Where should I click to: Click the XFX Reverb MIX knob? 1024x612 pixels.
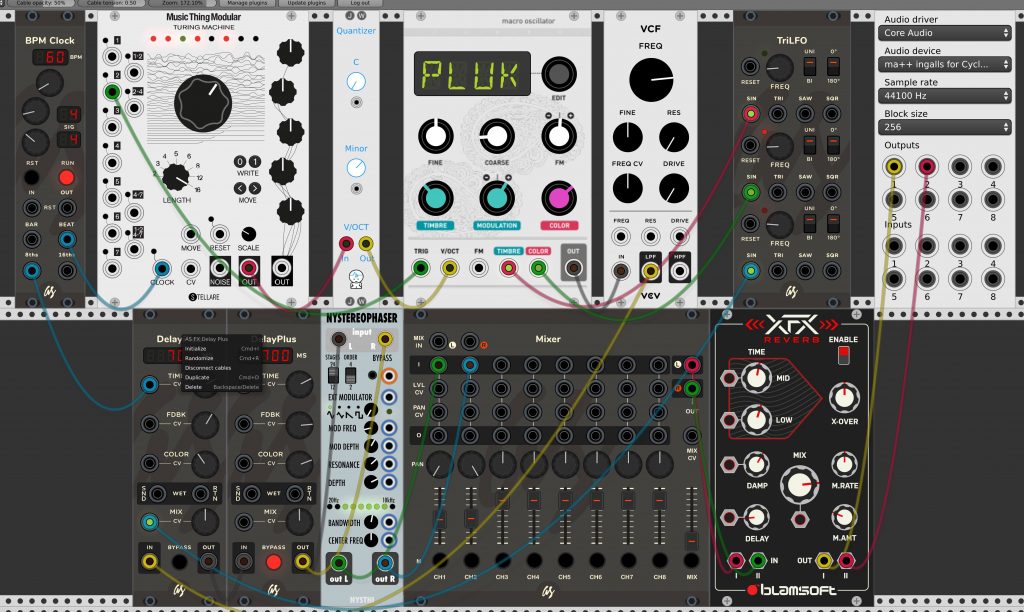tap(799, 484)
